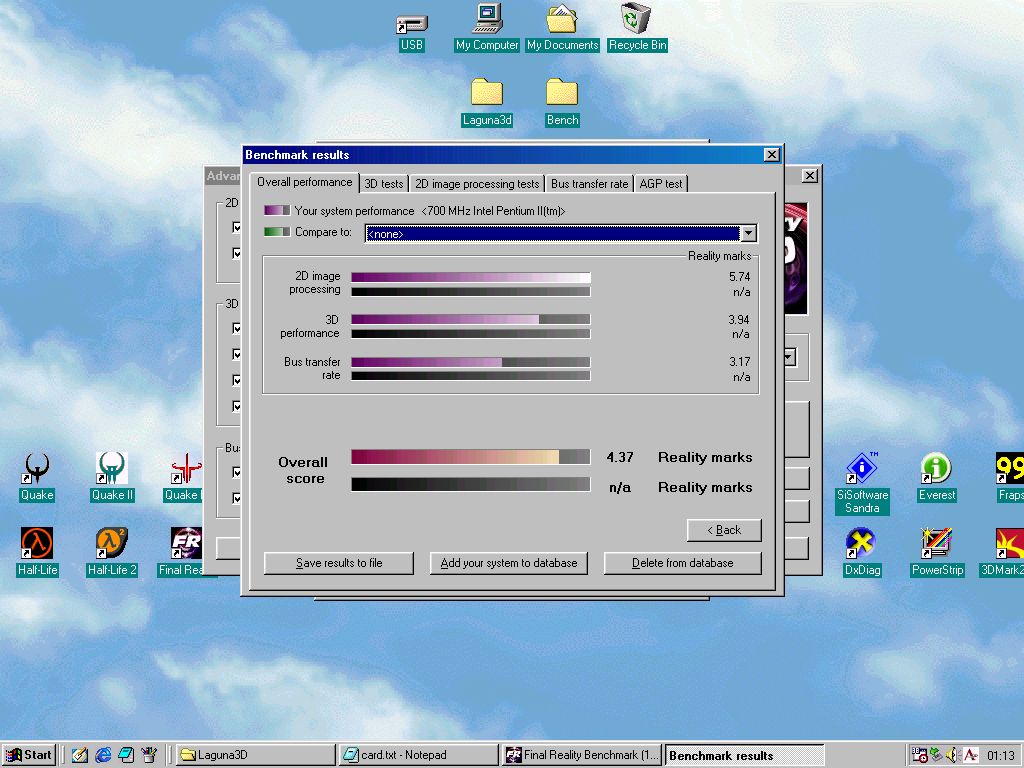
Task: Launch Half-Life 2 from the desktop
Action: point(111,544)
